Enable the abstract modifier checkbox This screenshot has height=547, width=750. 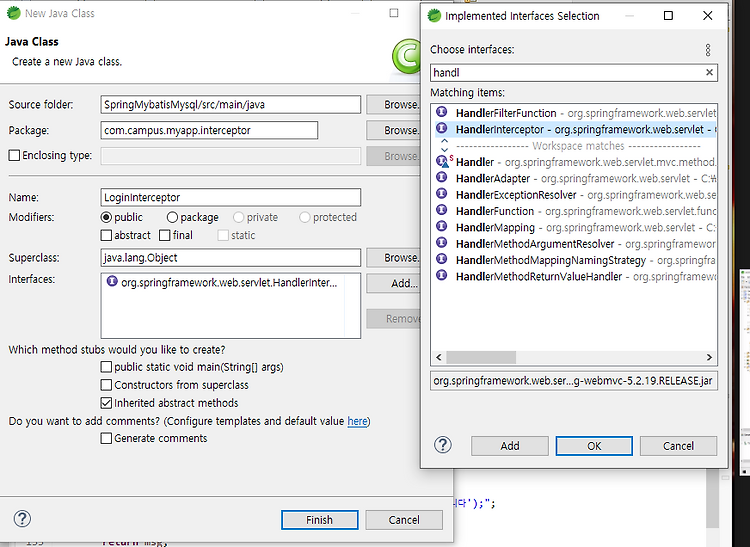click(x=106, y=235)
